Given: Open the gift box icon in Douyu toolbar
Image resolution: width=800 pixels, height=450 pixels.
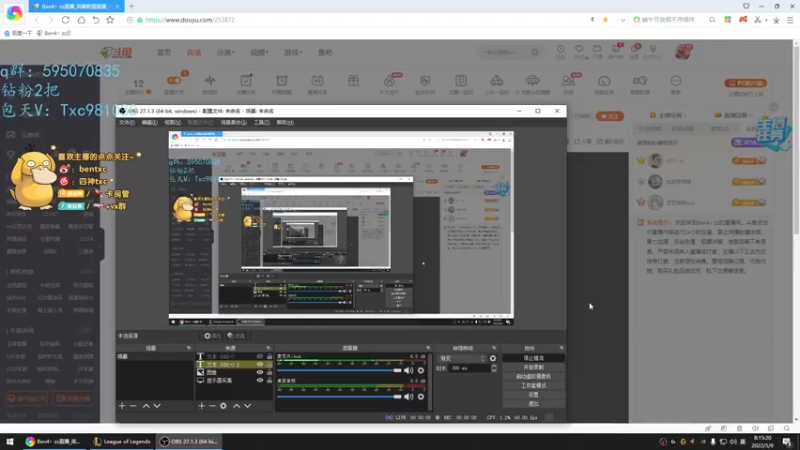Looking at the screenshot, I should tap(353, 81).
